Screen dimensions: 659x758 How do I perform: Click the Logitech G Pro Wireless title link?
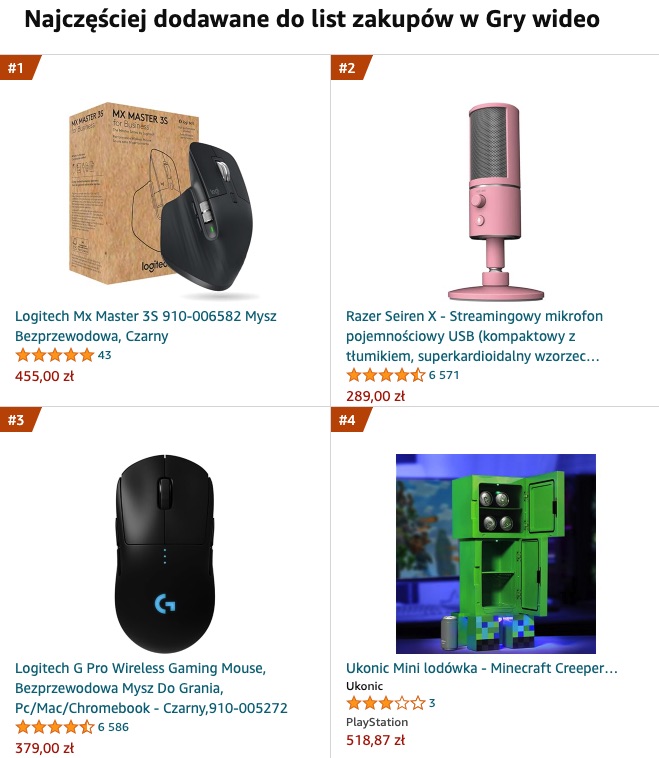(x=151, y=688)
